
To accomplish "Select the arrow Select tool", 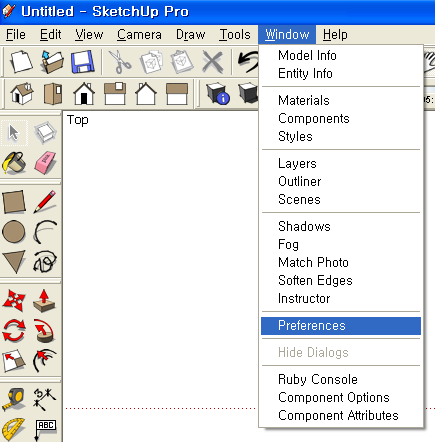I will [x=14, y=133].
